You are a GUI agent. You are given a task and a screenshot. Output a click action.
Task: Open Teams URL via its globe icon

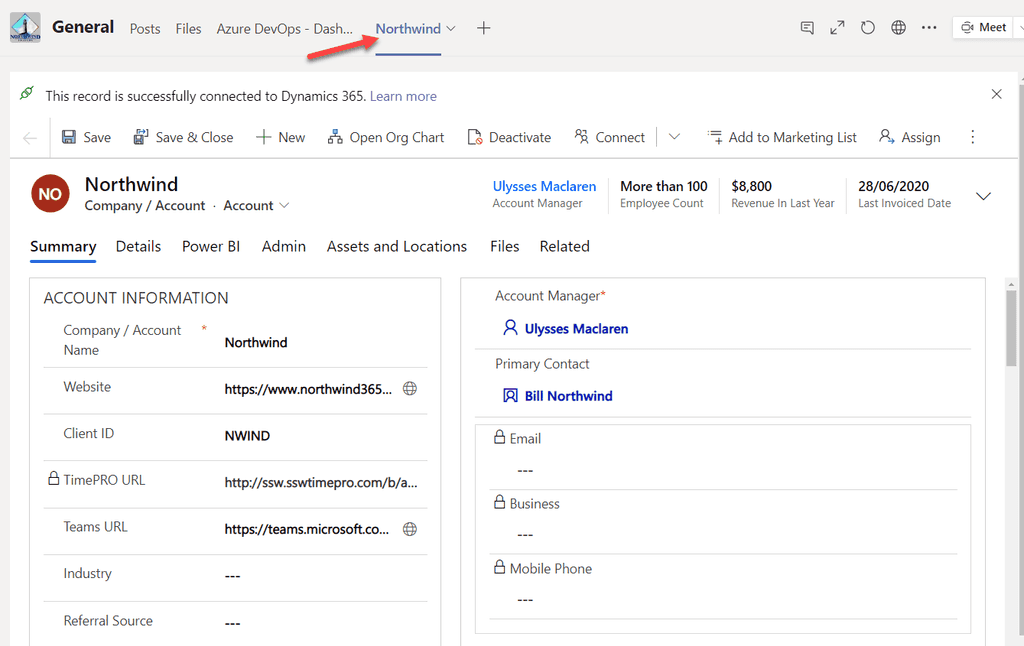409,529
